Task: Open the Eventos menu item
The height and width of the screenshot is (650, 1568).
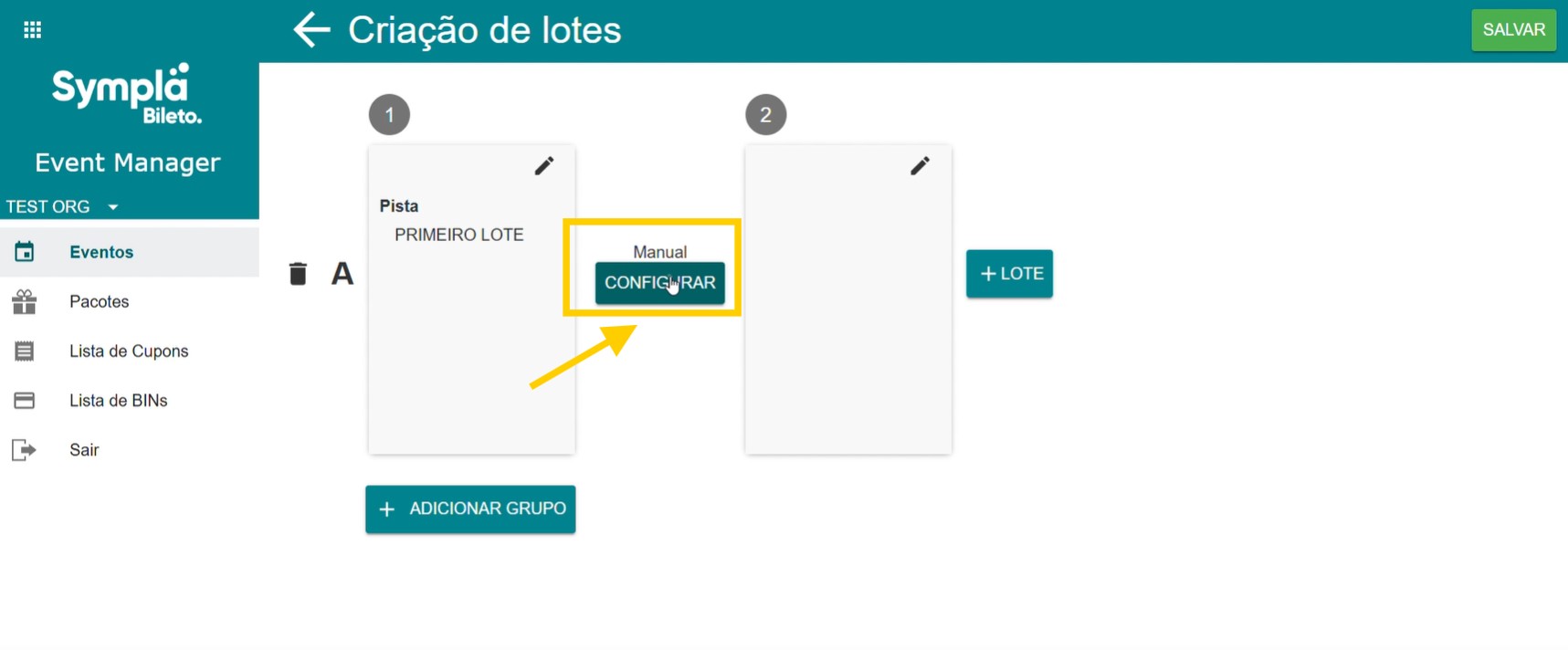Action: coord(101,252)
